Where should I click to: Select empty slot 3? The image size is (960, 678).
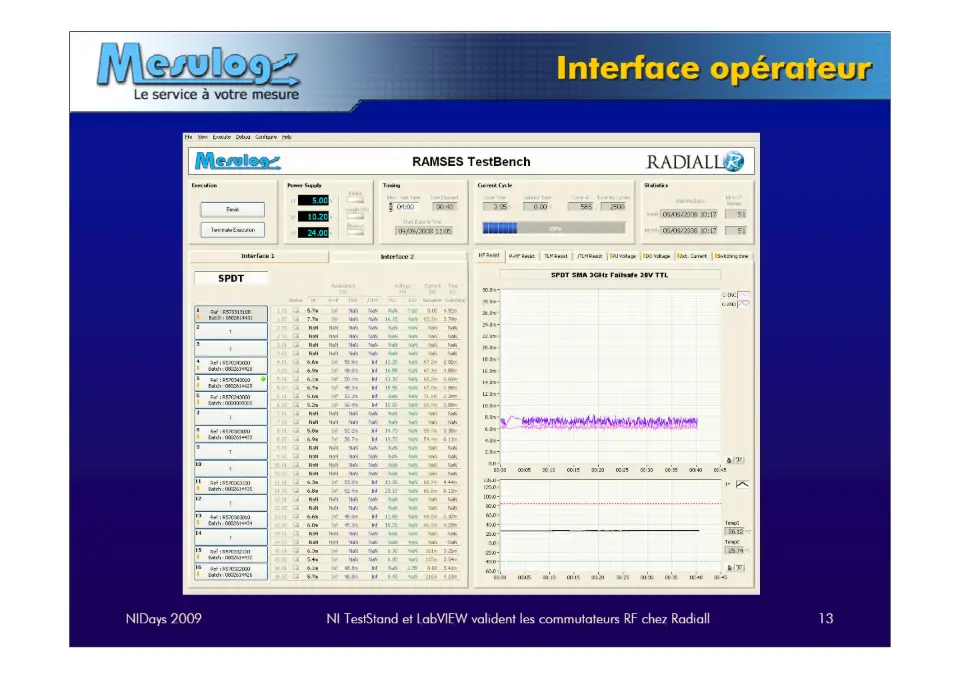231,348
